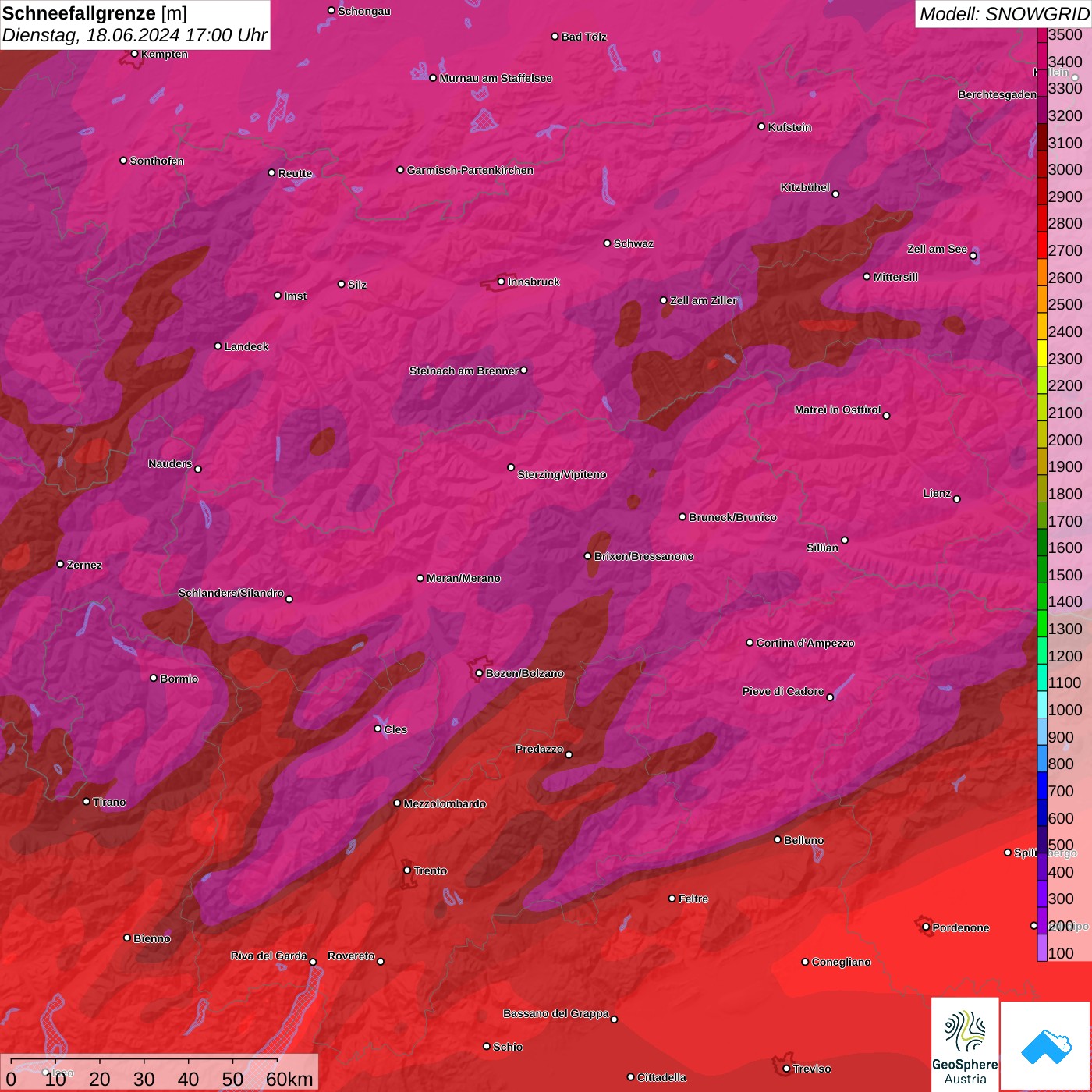Click the Pieve di Cadore label
The height and width of the screenshot is (1092, 1092).
click(782, 691)
